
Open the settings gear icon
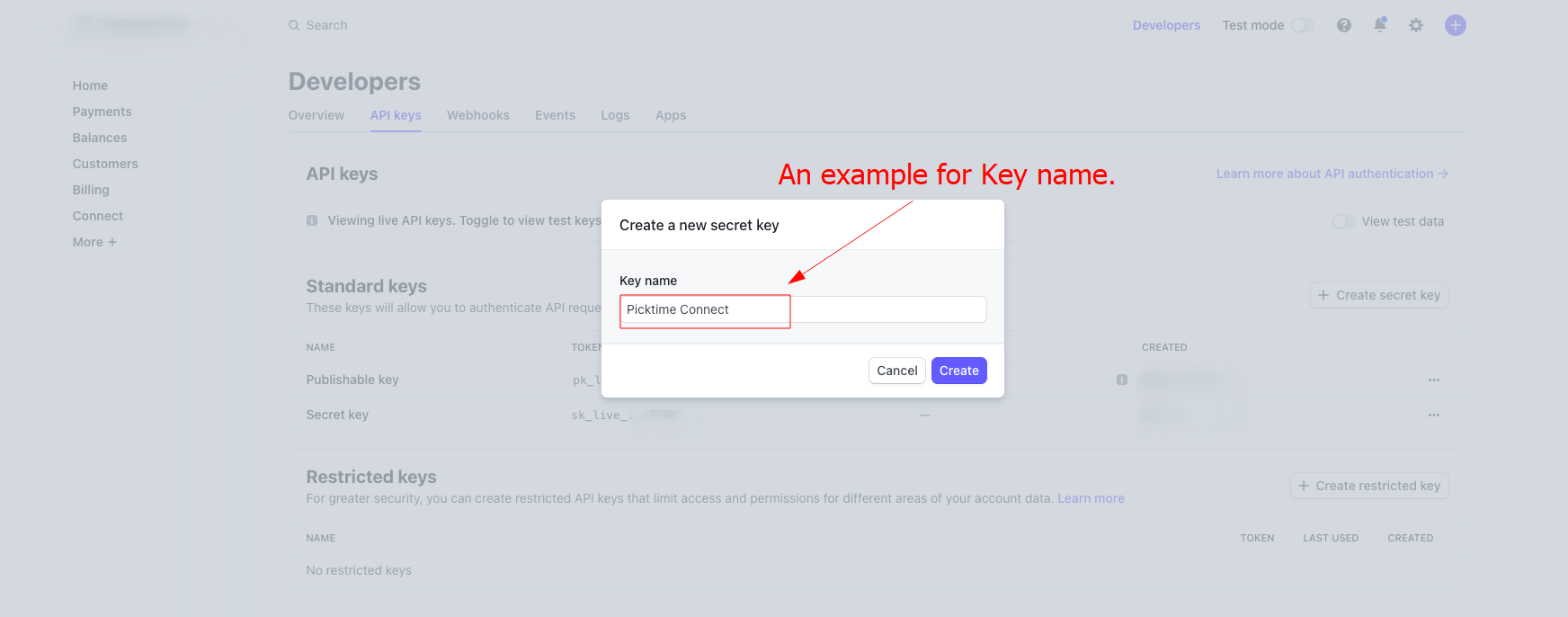[1416, 25]
